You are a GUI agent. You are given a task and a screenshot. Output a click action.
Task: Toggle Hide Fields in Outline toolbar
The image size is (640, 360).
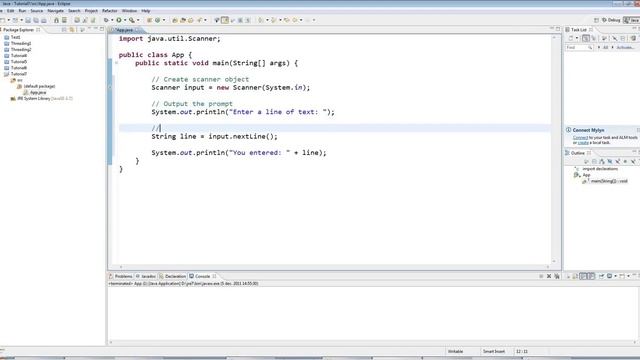(x=609, y=162)
